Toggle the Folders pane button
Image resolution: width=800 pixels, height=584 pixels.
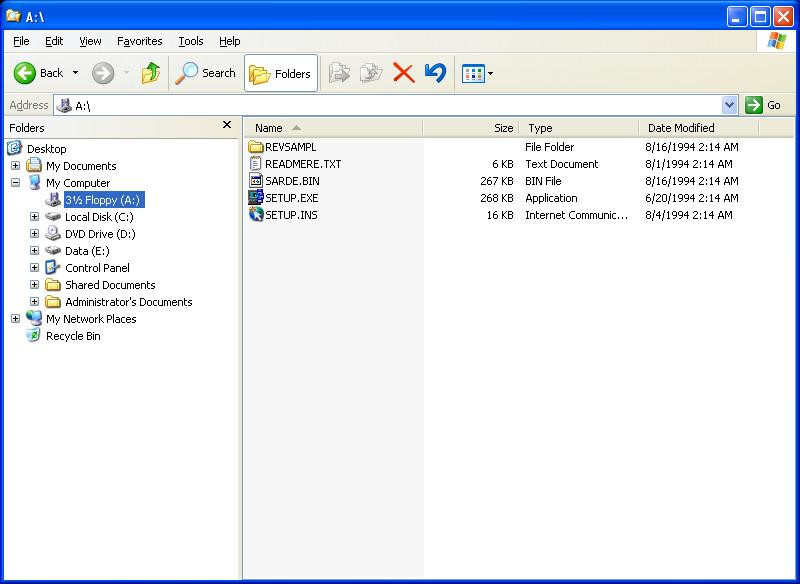point(283,73)
